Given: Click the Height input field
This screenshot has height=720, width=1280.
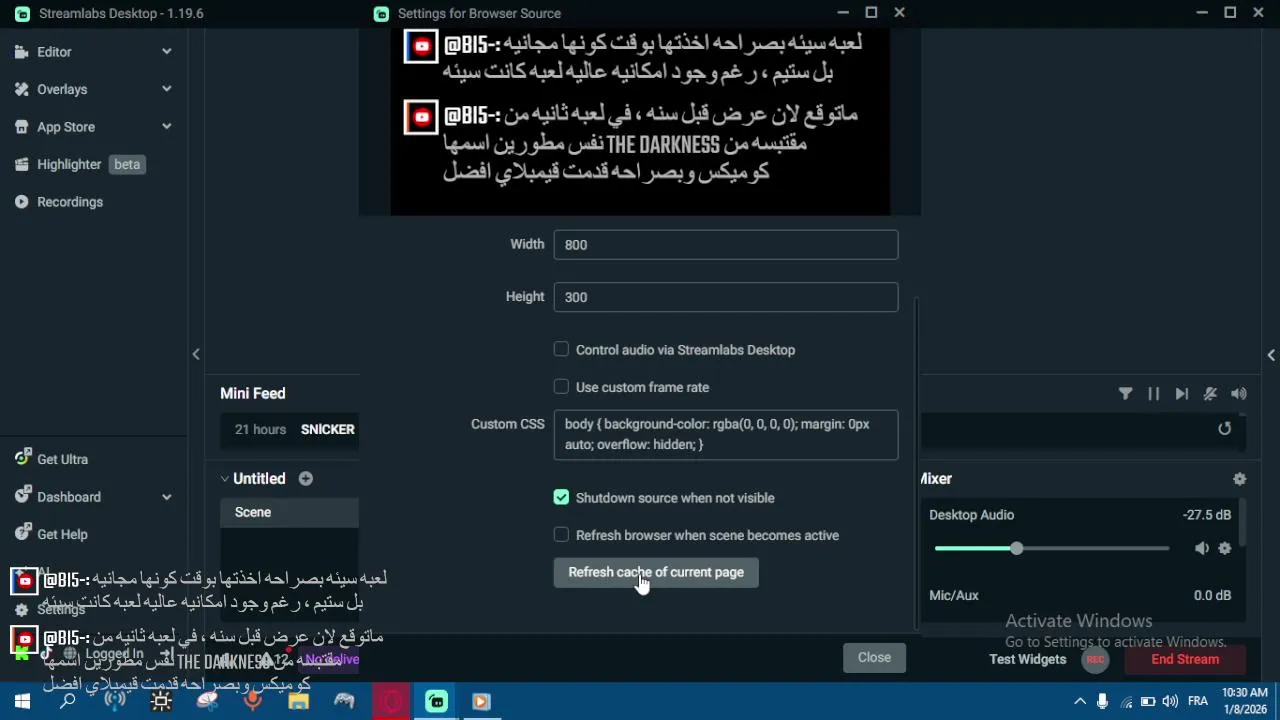Looking at the screenshot, I should (x=726, y=297).
